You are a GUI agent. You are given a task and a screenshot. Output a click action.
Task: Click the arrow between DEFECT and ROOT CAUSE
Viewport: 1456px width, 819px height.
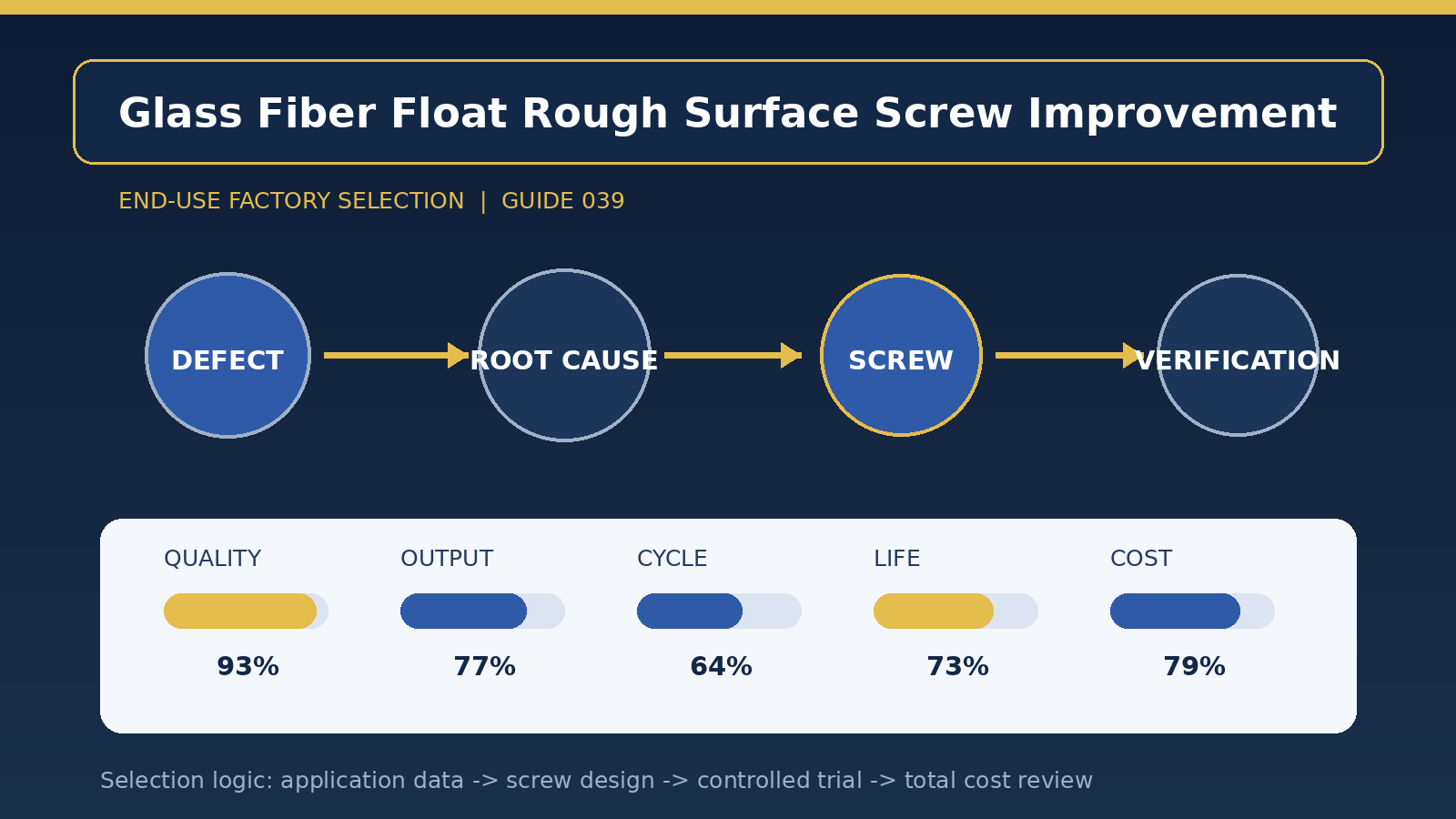pyautogui.click(x=396, y=355)
